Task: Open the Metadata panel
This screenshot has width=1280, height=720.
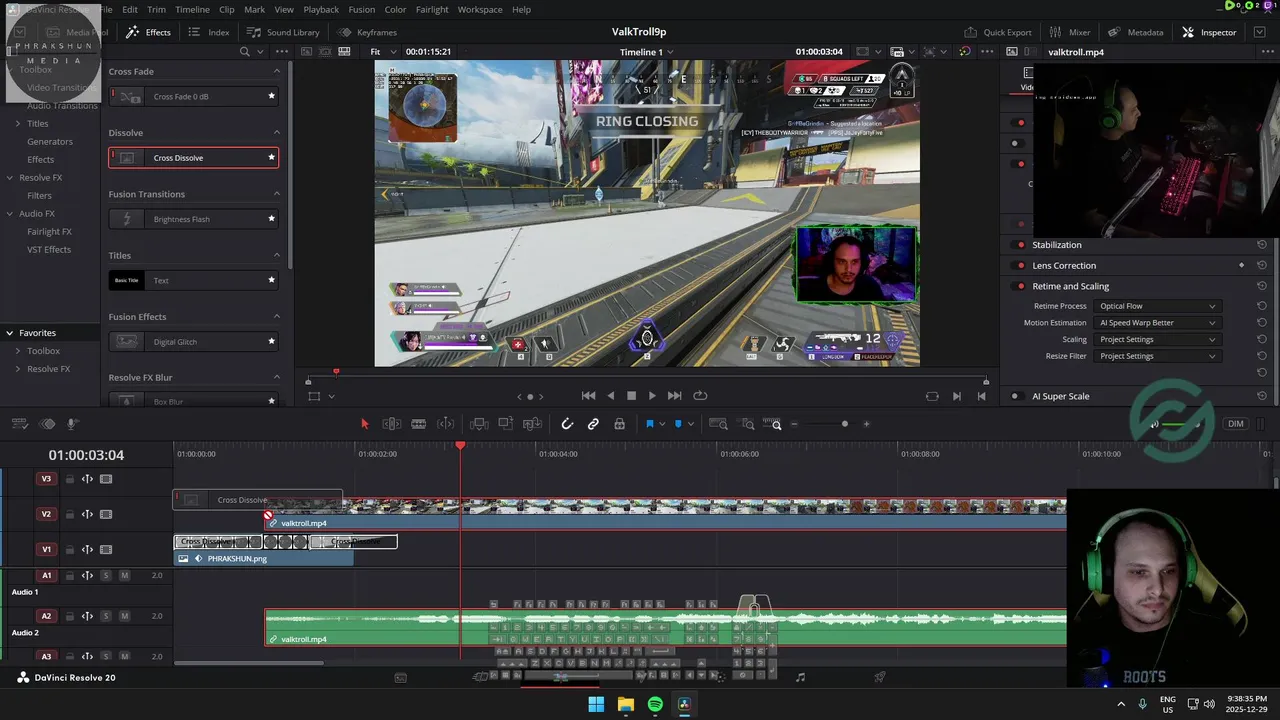Action: [1136, 32]
